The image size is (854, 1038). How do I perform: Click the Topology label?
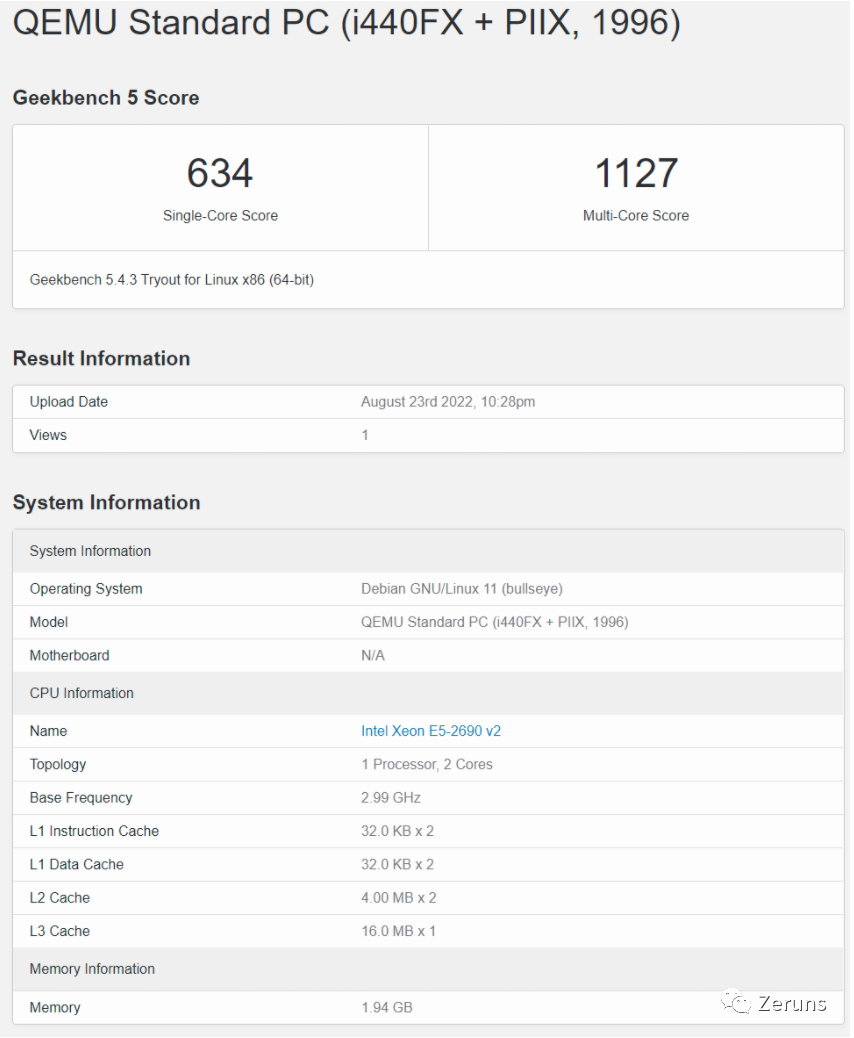[58, 765]
